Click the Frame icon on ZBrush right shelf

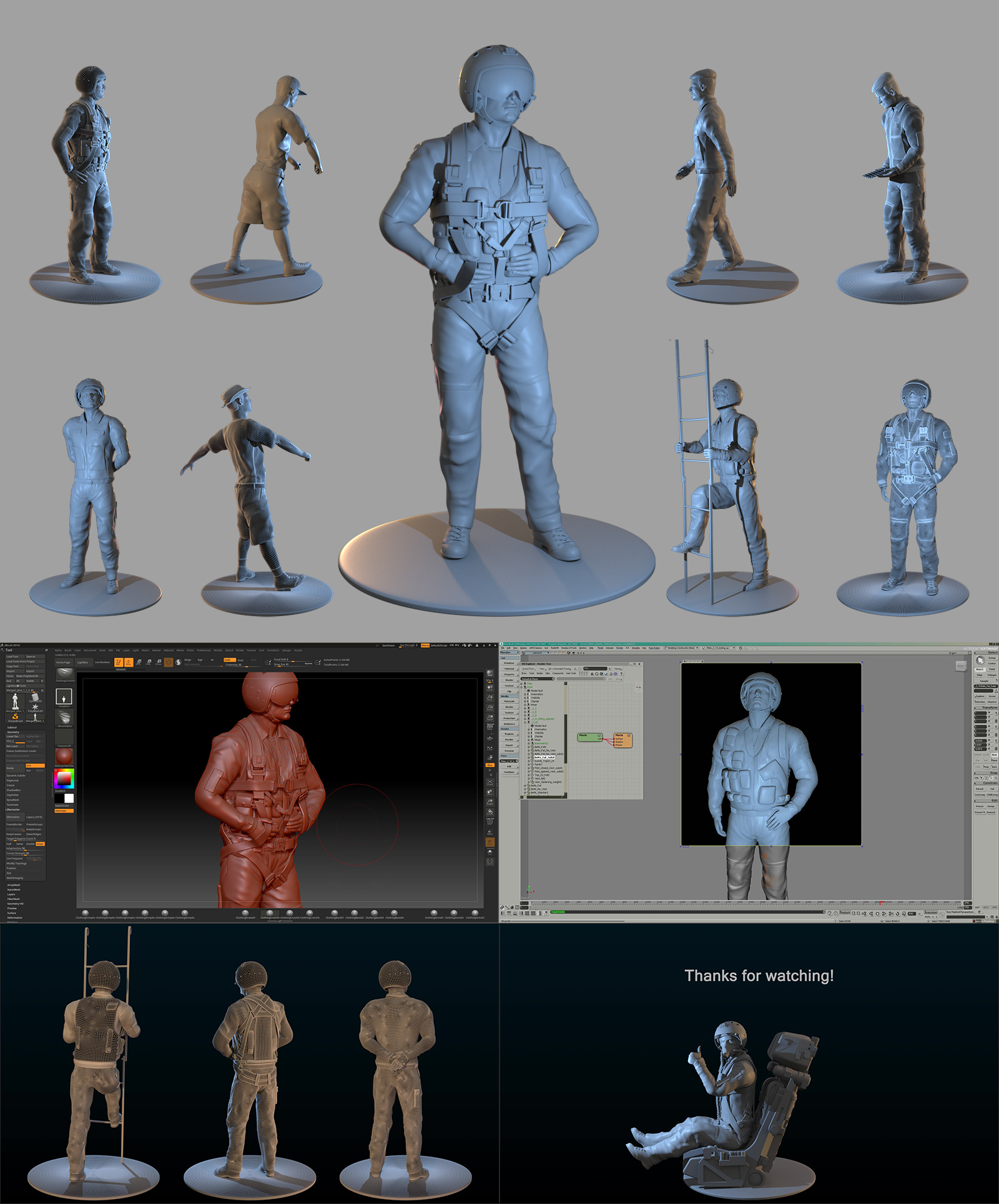490,782
